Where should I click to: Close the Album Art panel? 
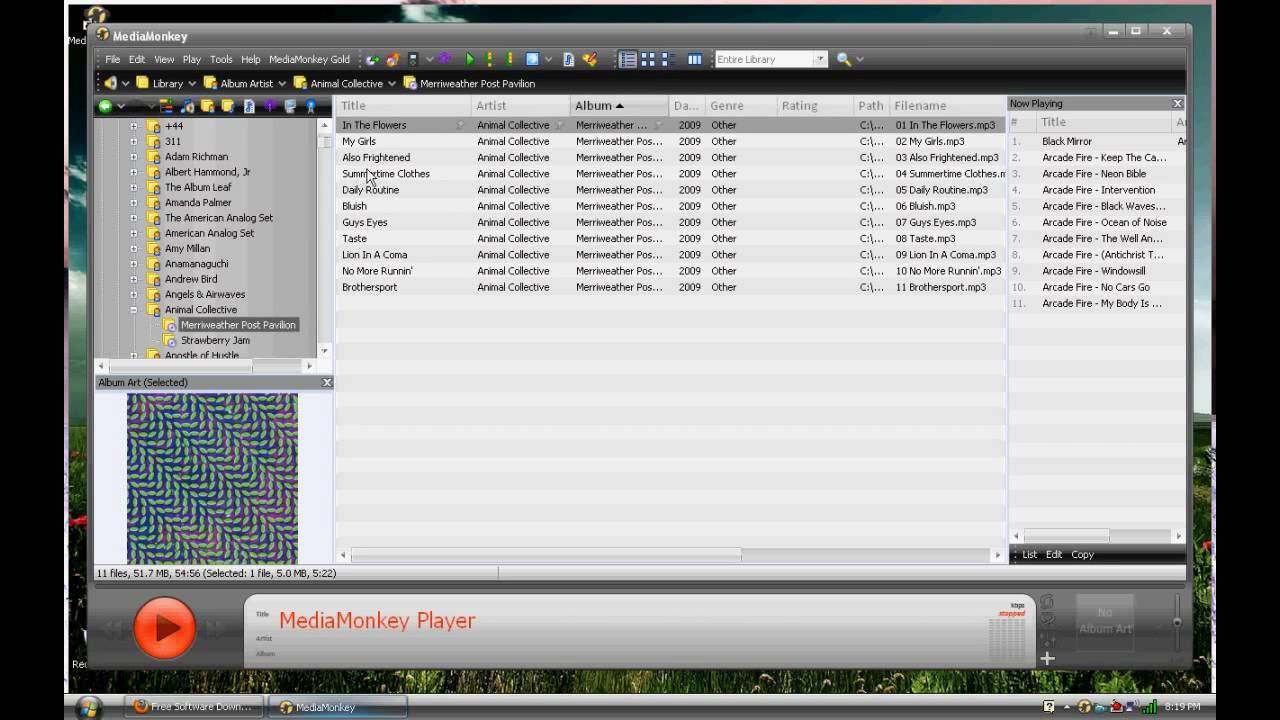tap(327, 383)
